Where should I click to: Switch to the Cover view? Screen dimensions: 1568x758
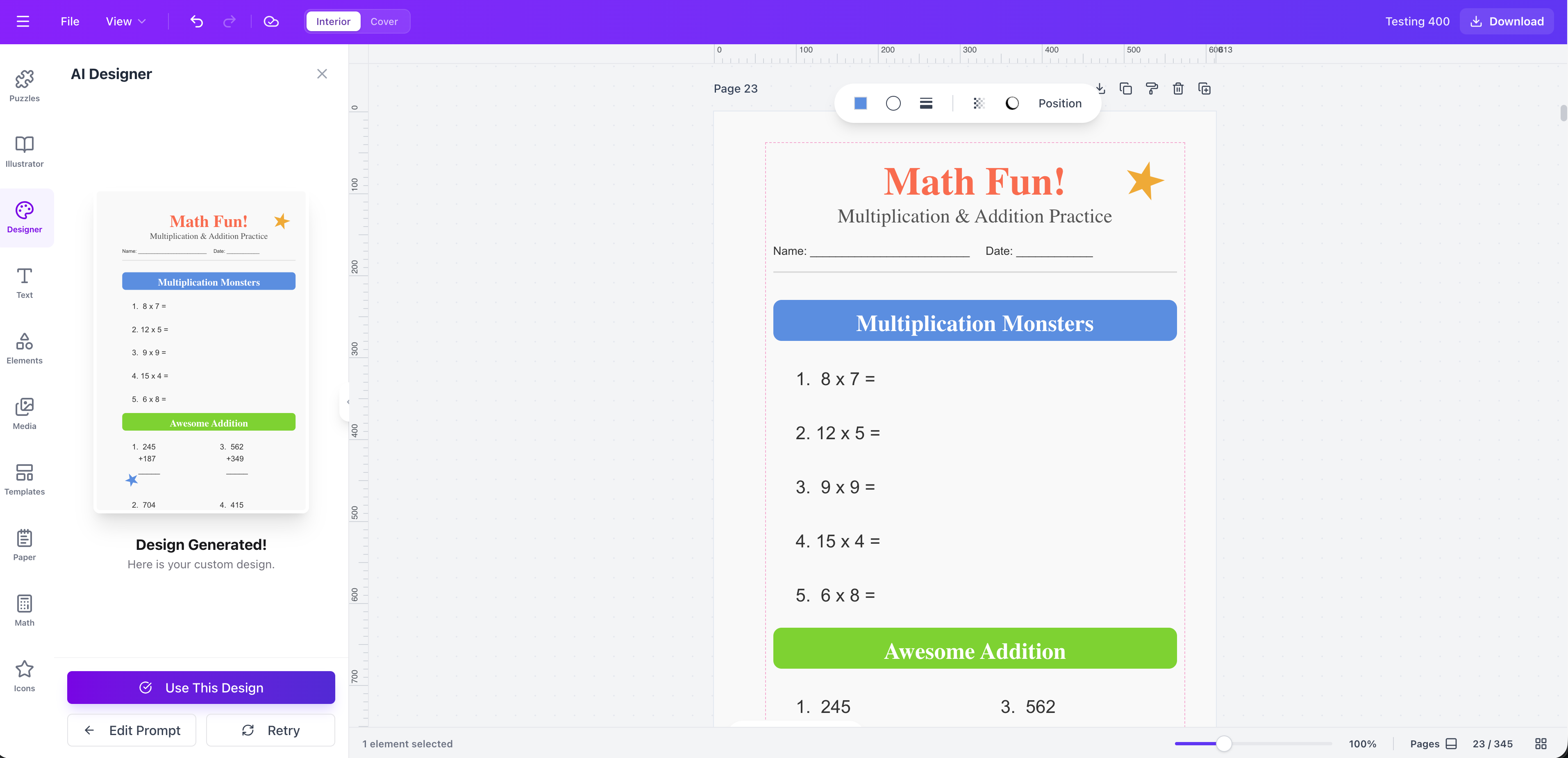pyautogui.click(x=384, y=21)
